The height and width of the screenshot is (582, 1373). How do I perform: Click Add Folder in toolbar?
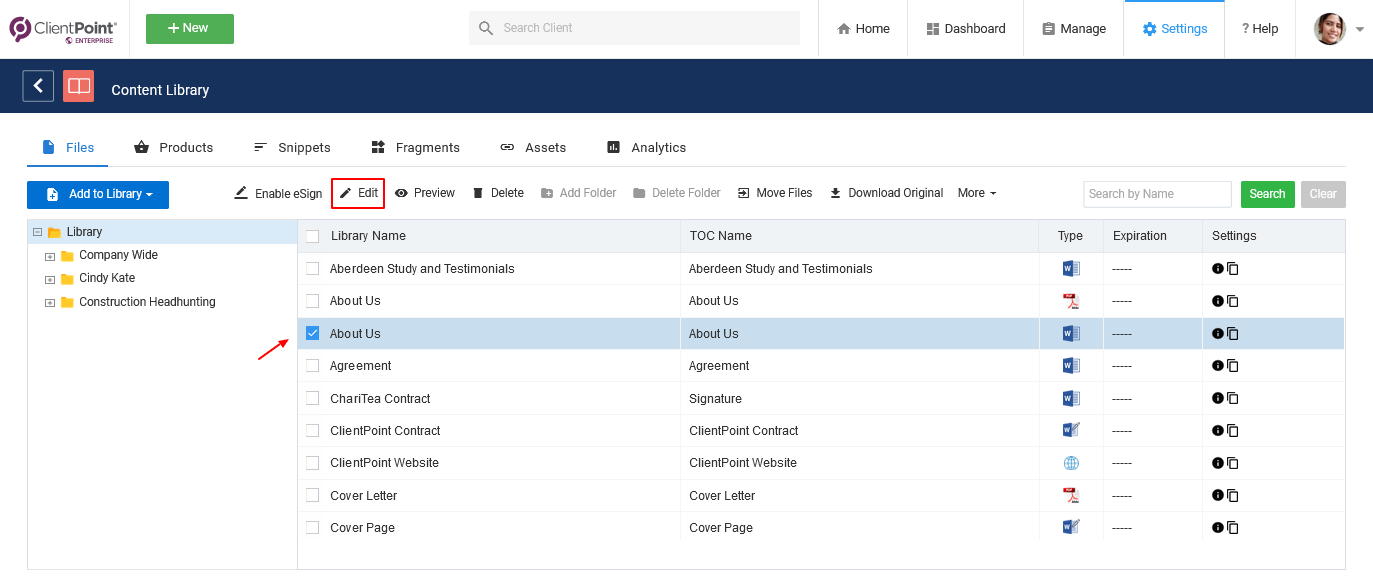click(578, 193)
